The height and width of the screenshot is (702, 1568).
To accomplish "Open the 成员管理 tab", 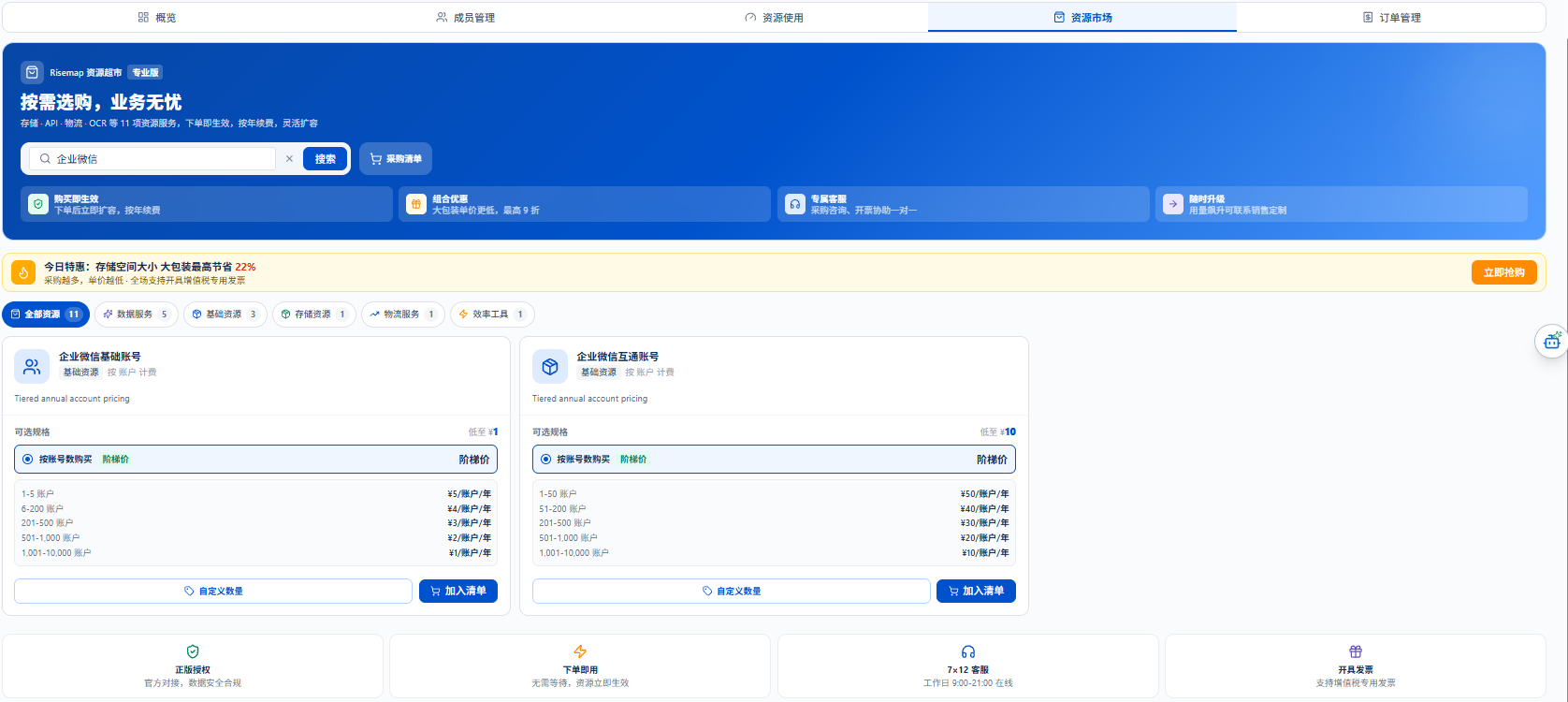I will pos(465,17).
